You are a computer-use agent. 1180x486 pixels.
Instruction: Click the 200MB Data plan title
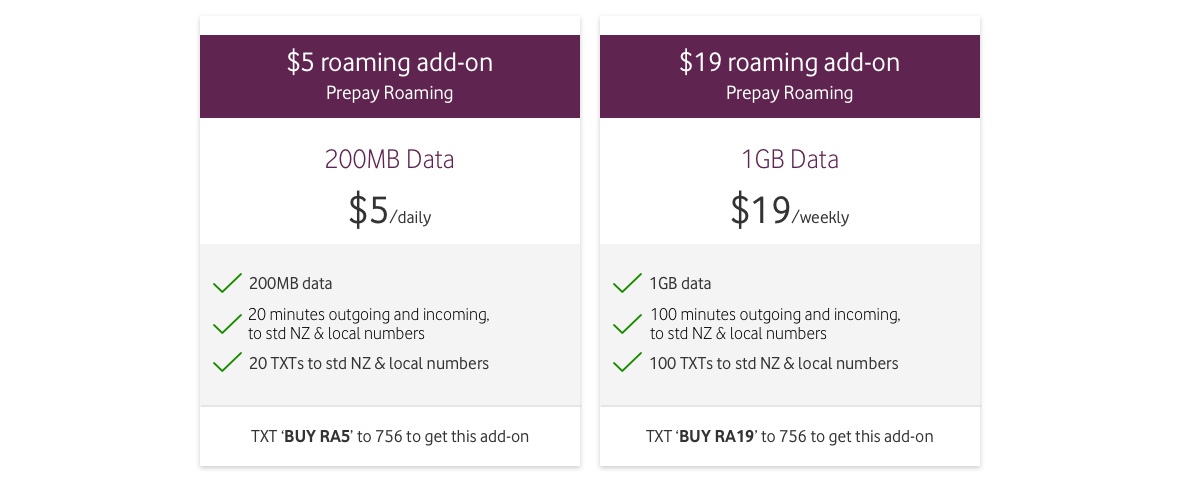pos(390,159)
